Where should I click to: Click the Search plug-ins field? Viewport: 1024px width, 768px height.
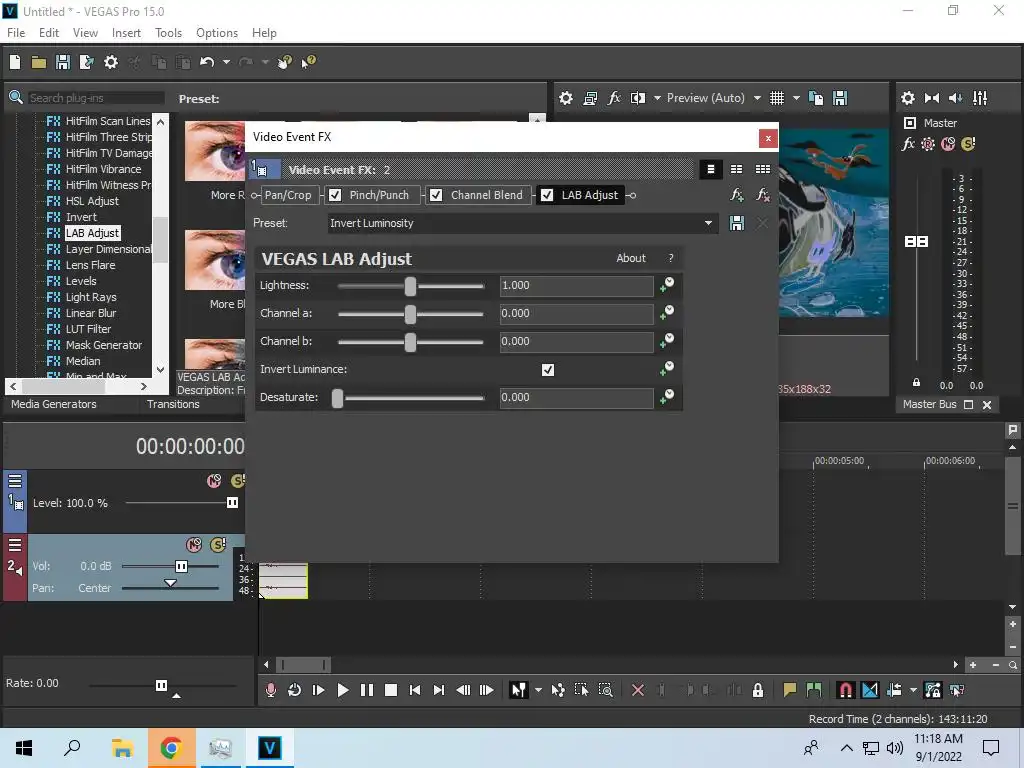coord(96,98)
